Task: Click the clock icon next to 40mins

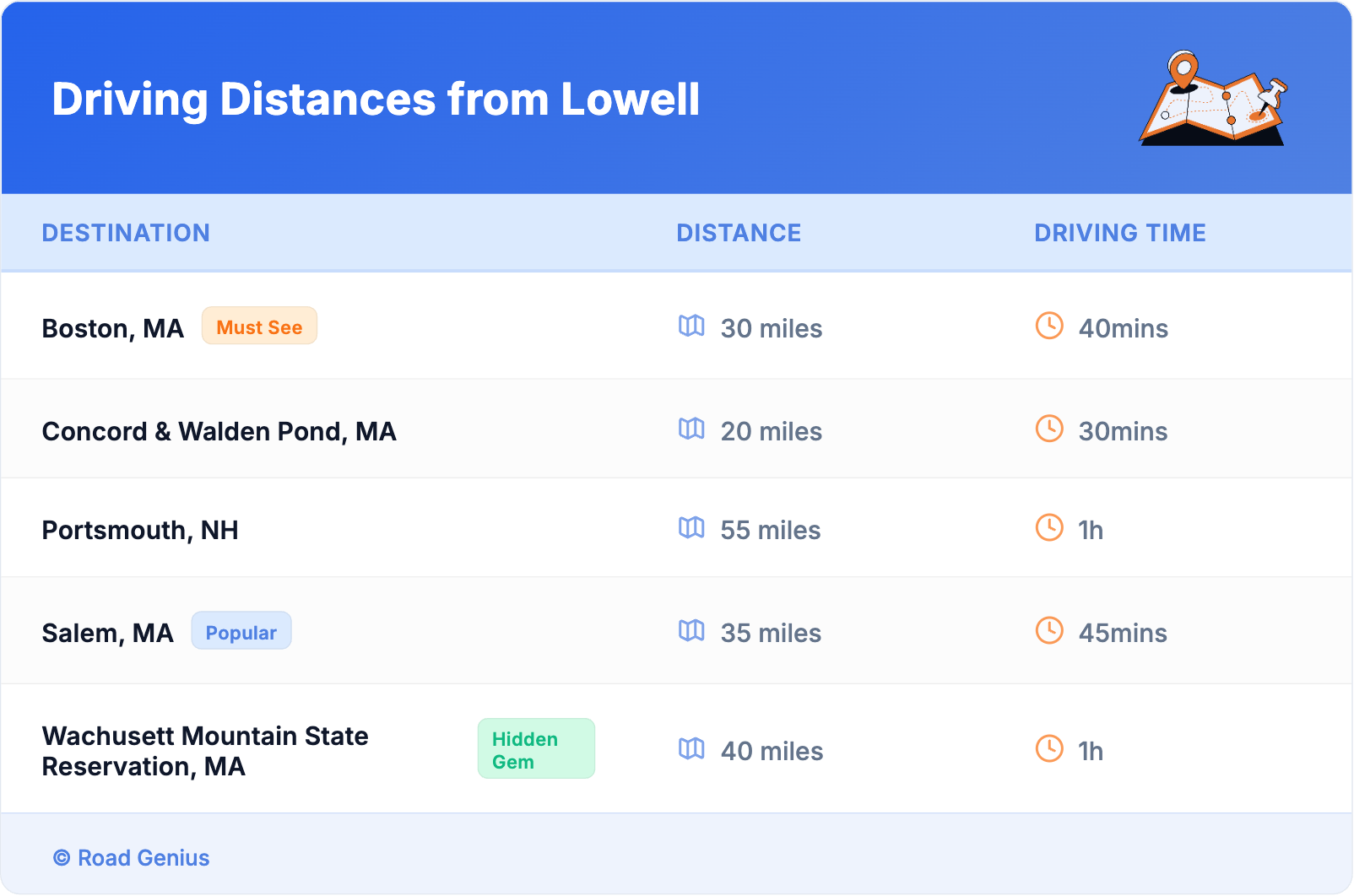Action: 1049,327
